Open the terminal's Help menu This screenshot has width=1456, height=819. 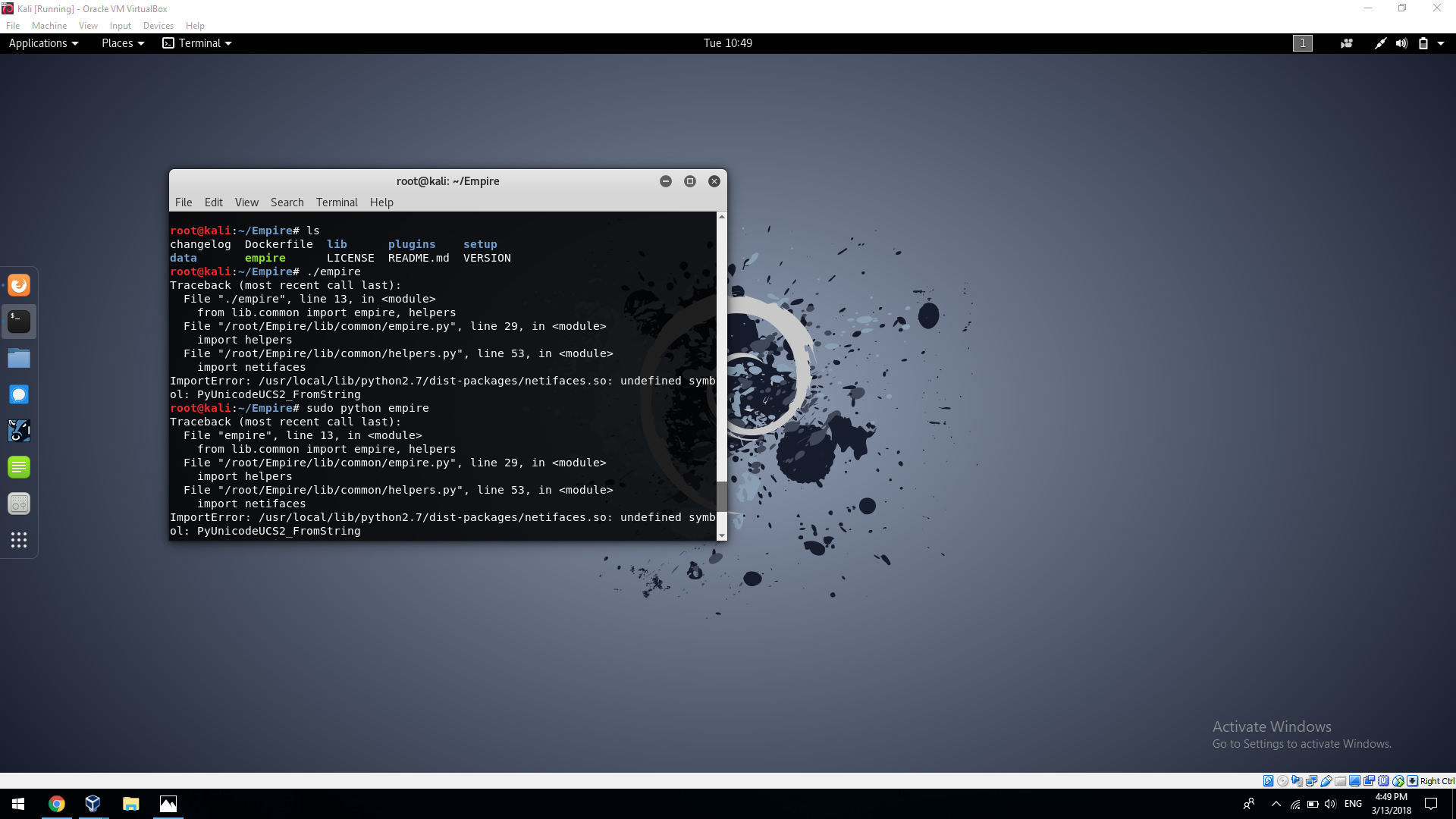[x=381, y=202]
